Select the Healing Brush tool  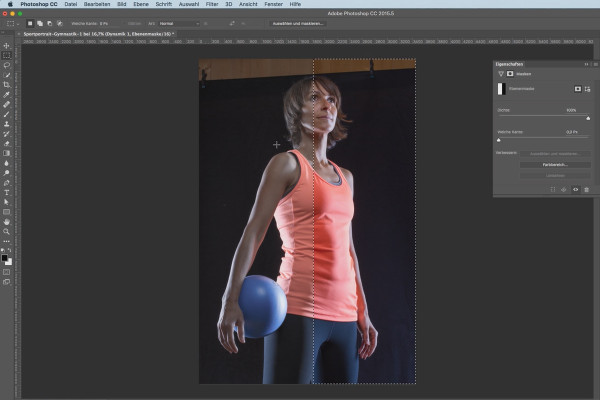coord(7,104)
